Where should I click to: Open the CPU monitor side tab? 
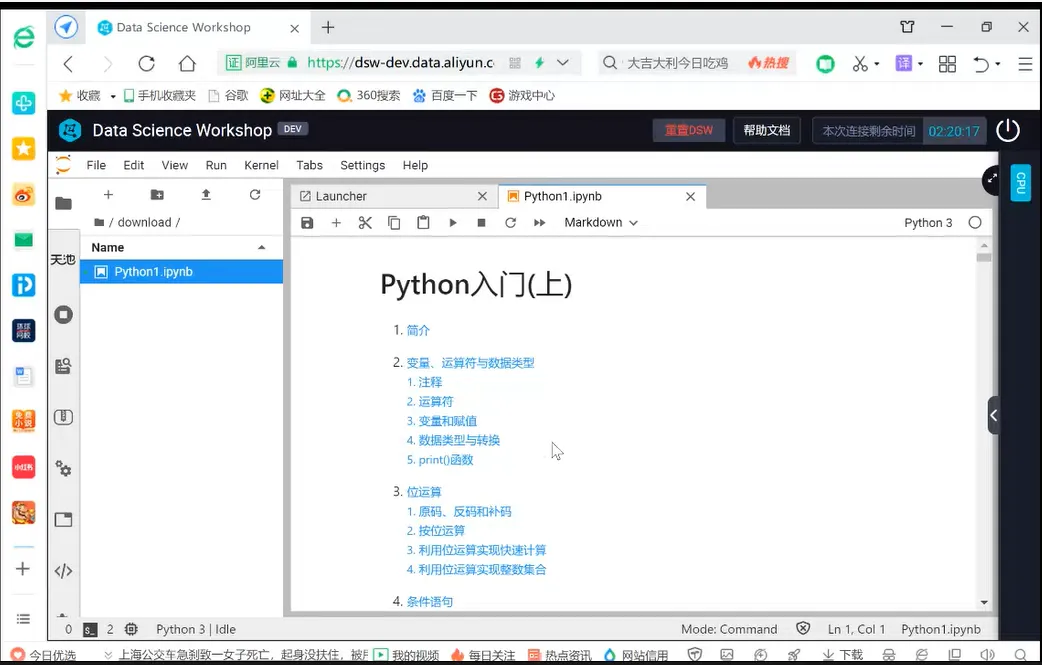[x=1021, y=183]
